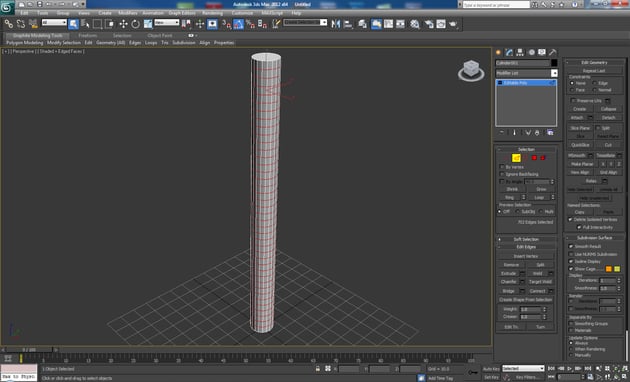Toggle the Smooth Result checkbox

click(571, 246)
